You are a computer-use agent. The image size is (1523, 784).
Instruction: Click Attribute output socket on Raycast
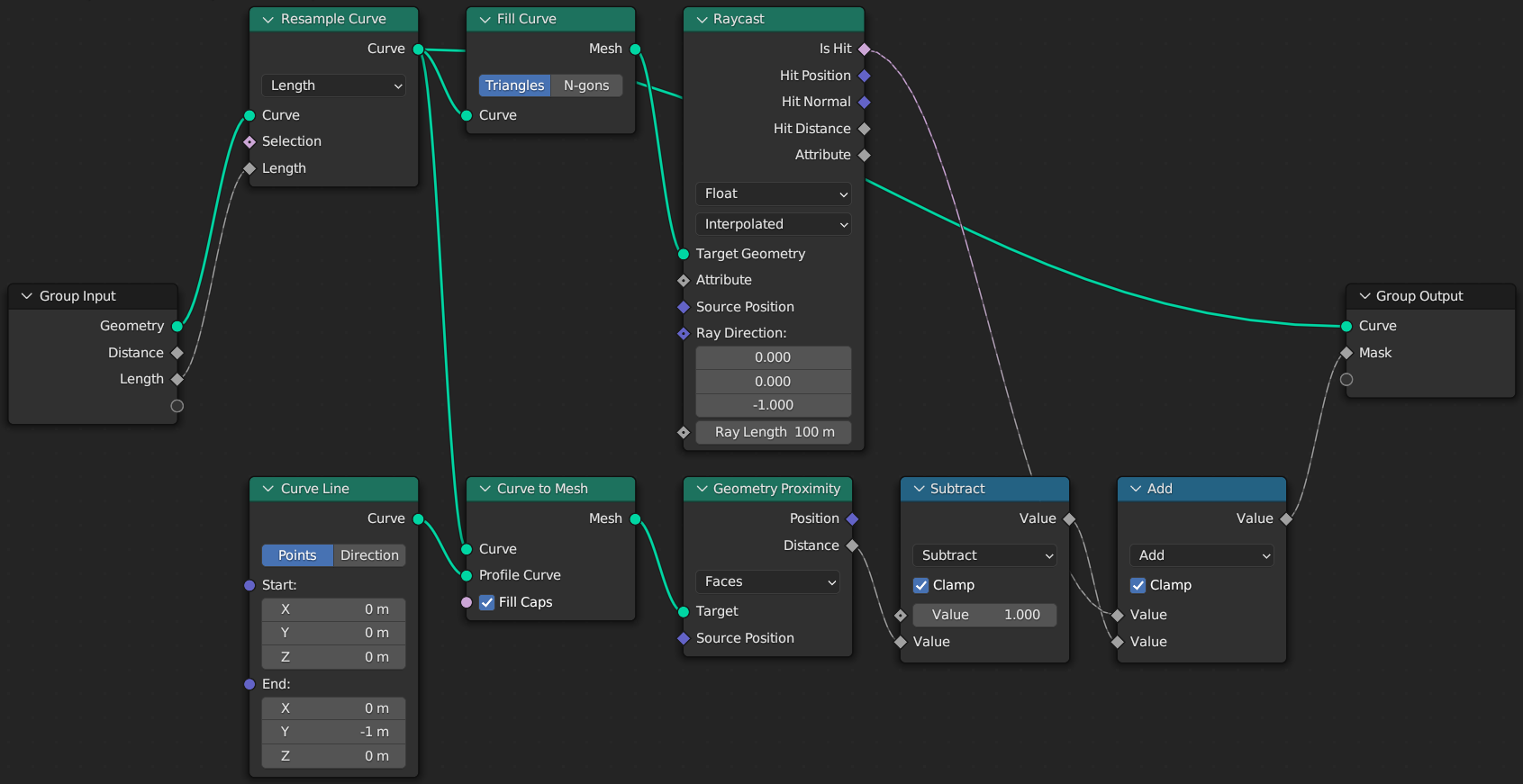pos(865,155)
